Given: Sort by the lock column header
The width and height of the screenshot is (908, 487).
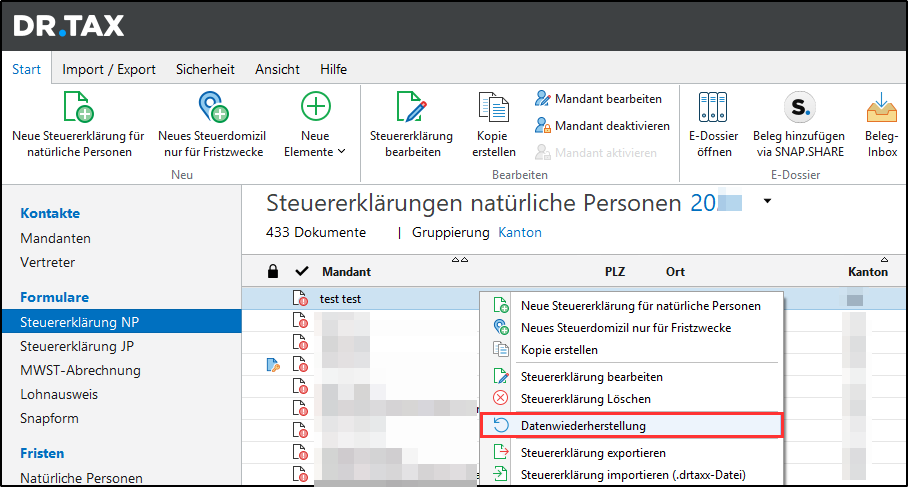Looking at the screenshot, I should click(x=273, y=272).
